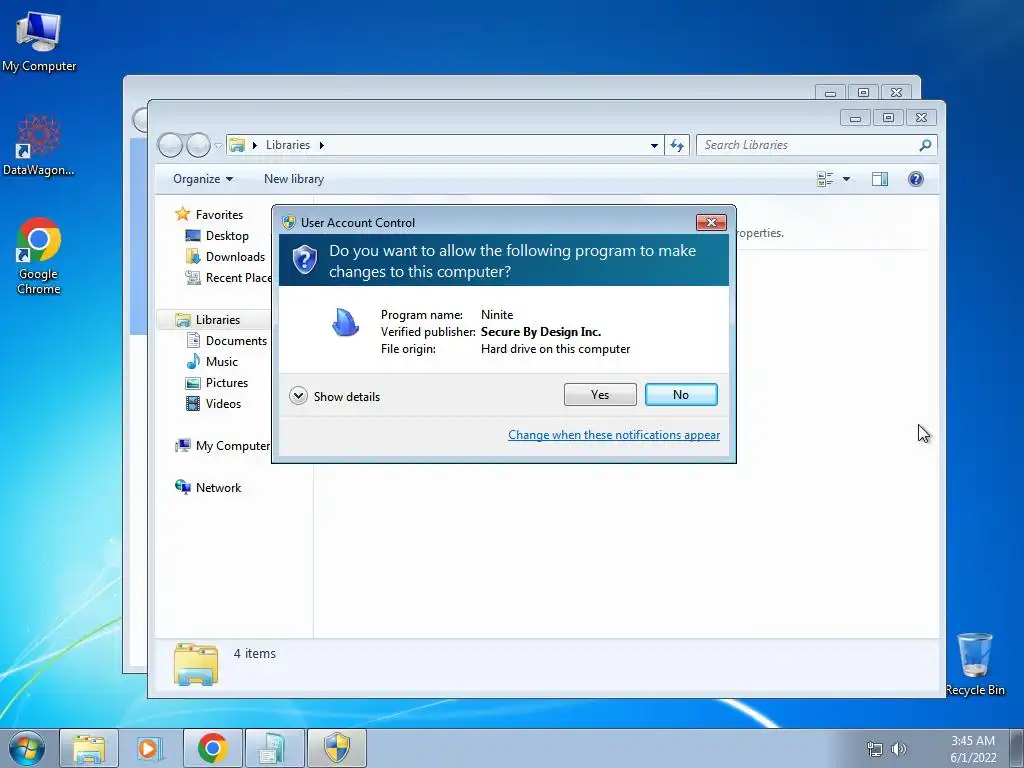
Task: Select Desktop under Favorites
Action: [x=227, y=236]
